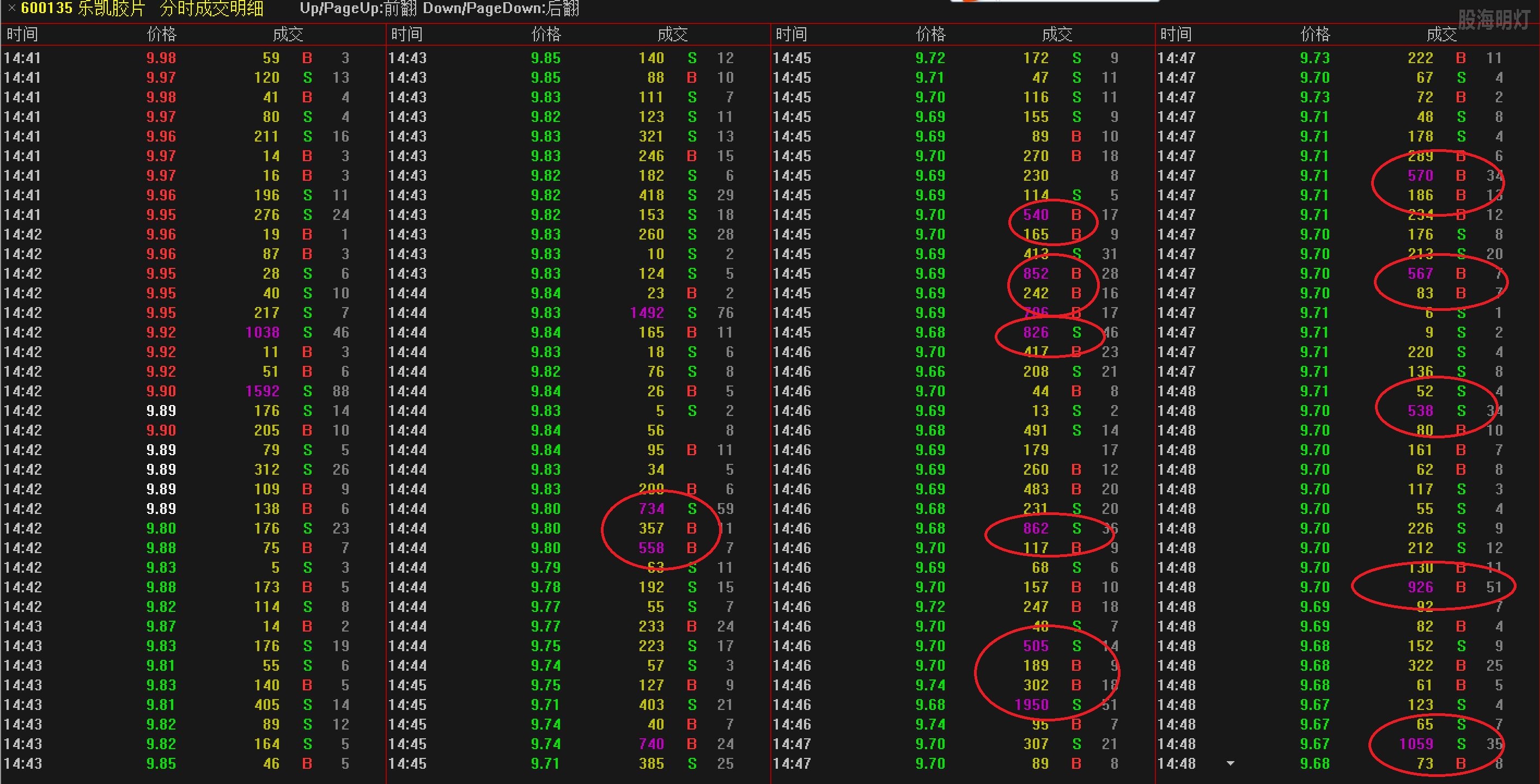
Task: Click the 307 volume cell at 14:47
Action: click(1036, 744)
